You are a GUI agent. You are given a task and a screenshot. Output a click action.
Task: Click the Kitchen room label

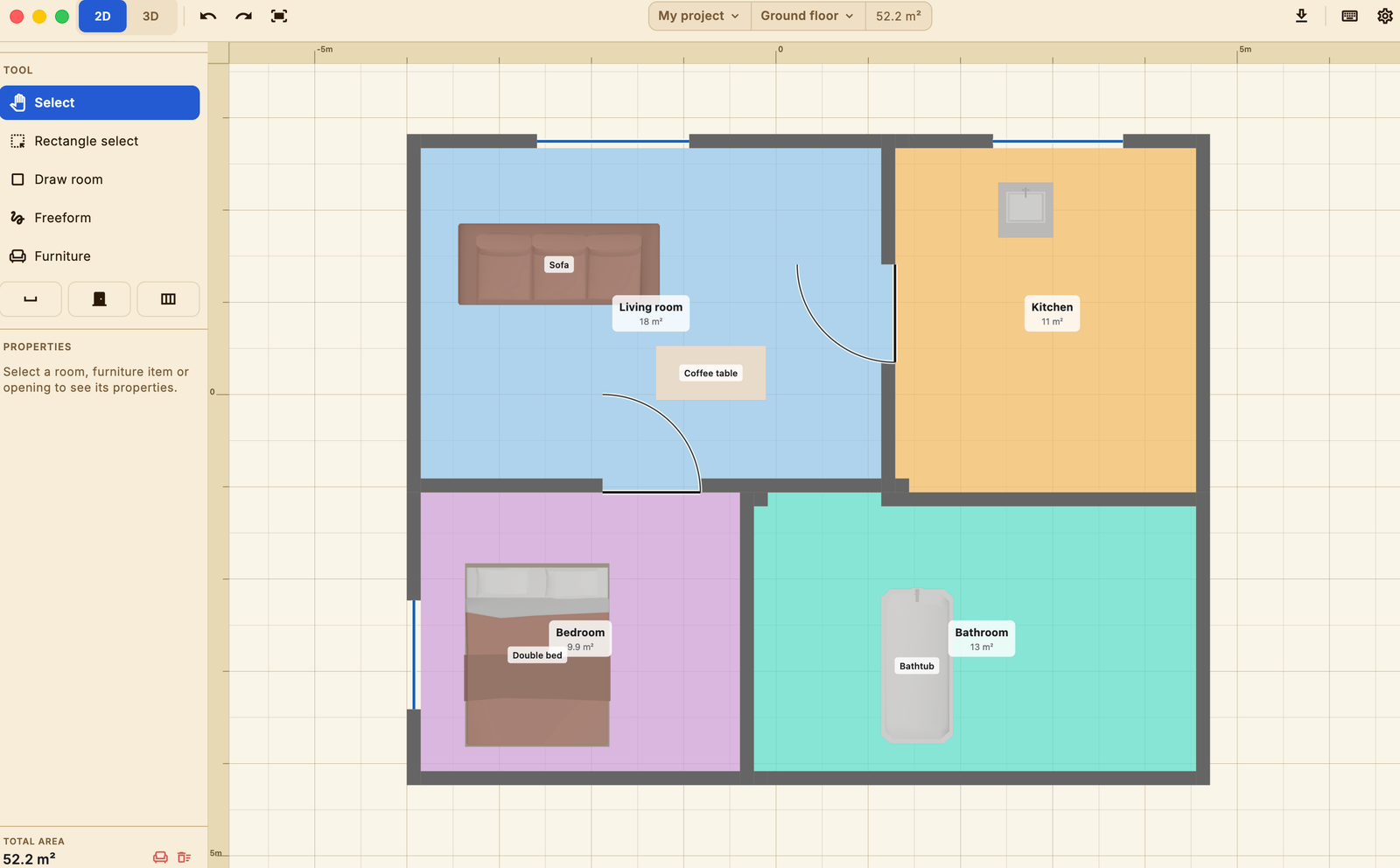tap(1052, 313)
